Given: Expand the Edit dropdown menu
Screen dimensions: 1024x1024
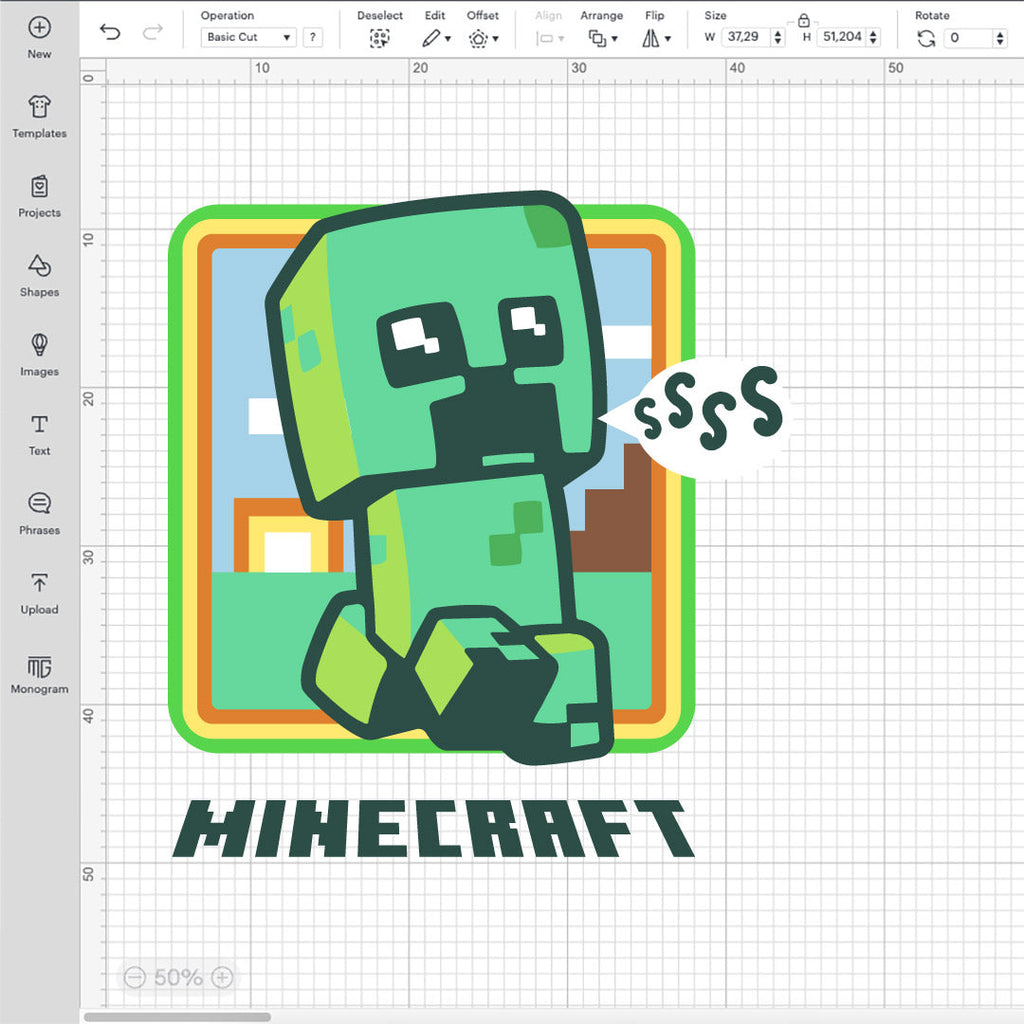Looking at the screenshot, I should (x=436, y=38).
